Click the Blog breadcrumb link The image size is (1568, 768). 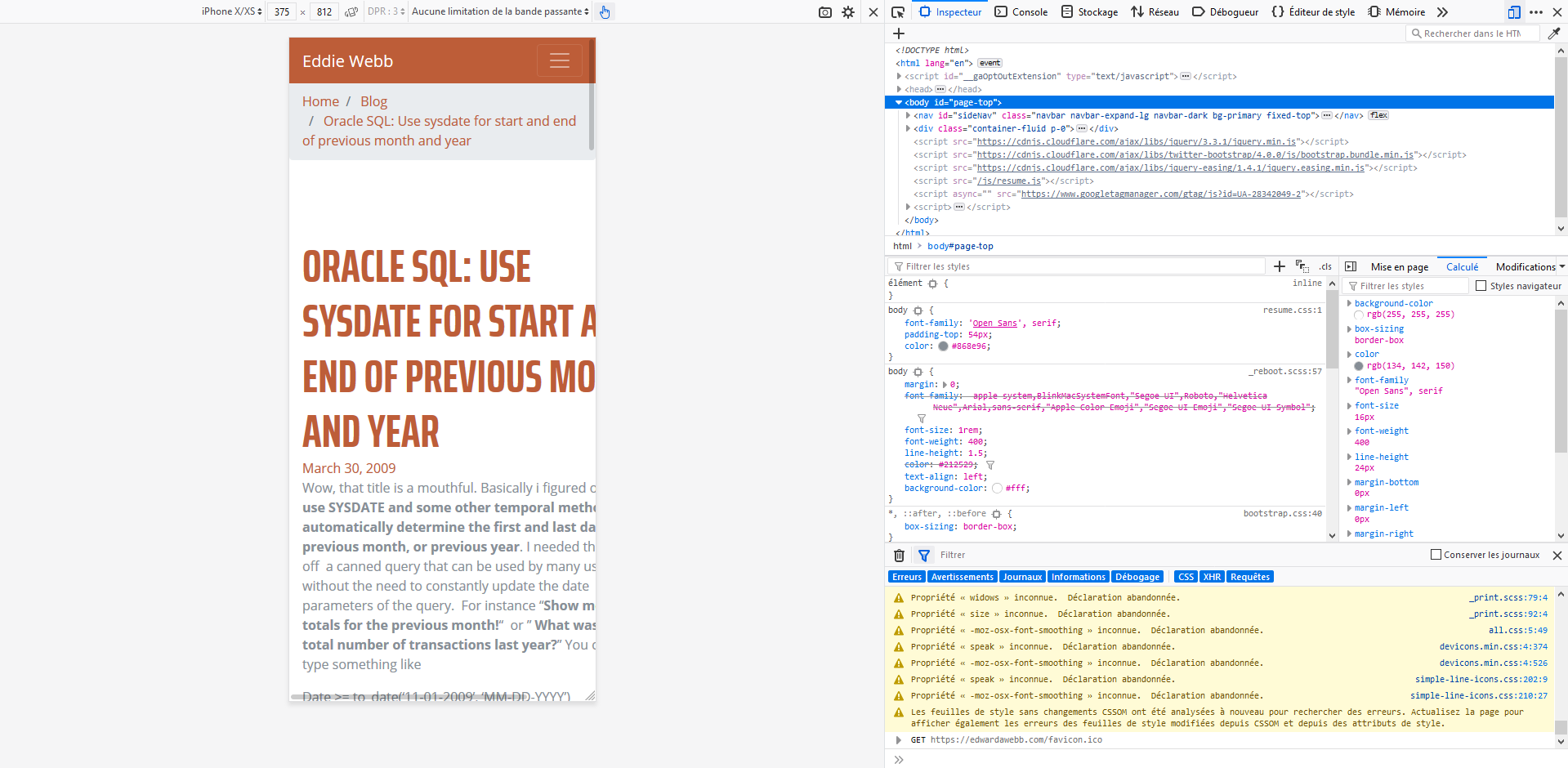(373, 101)
